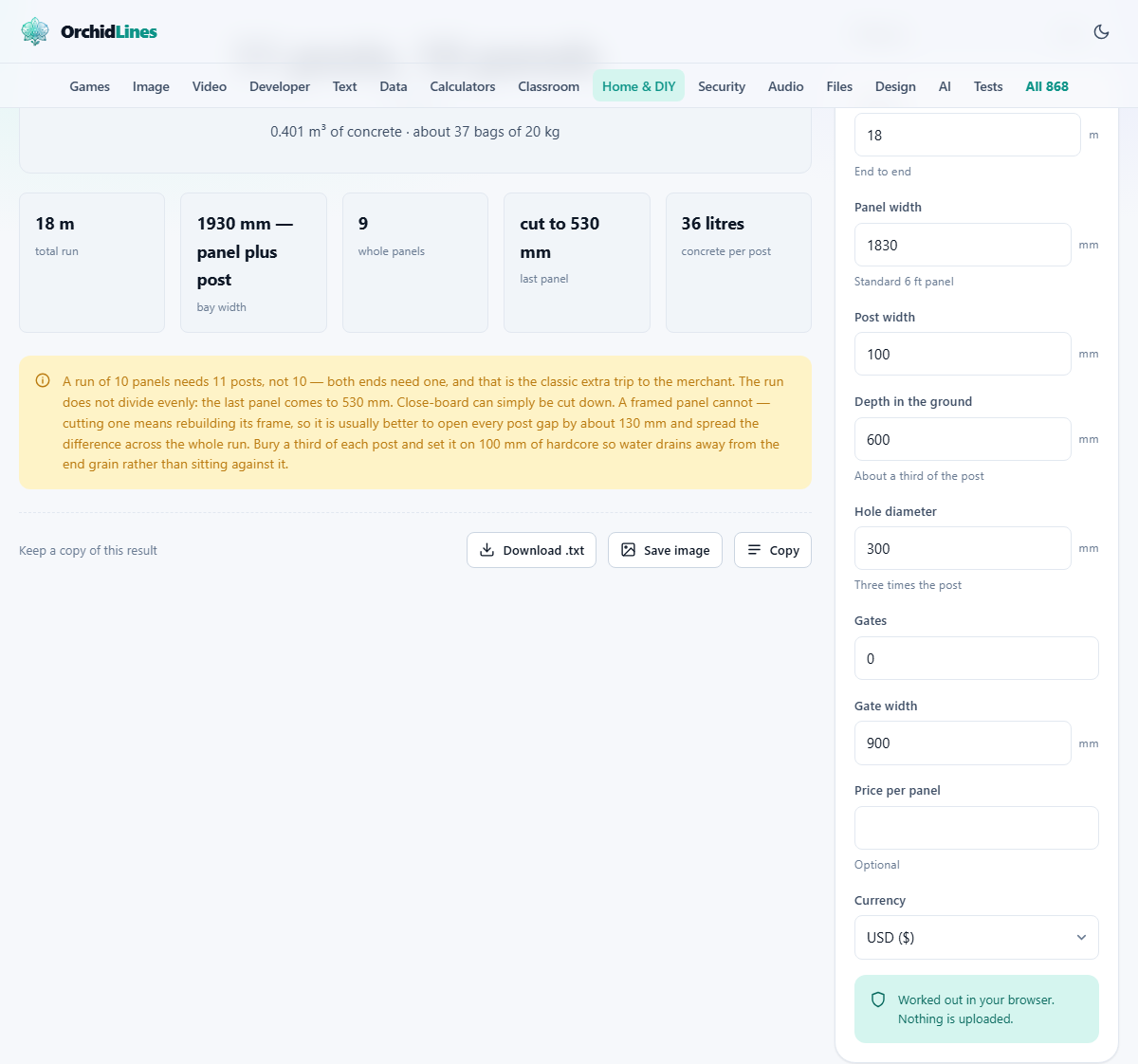Focus the Hole diameter field showing 300
Viewport: 1138px width, 1064px height.
tap(963, 548)
